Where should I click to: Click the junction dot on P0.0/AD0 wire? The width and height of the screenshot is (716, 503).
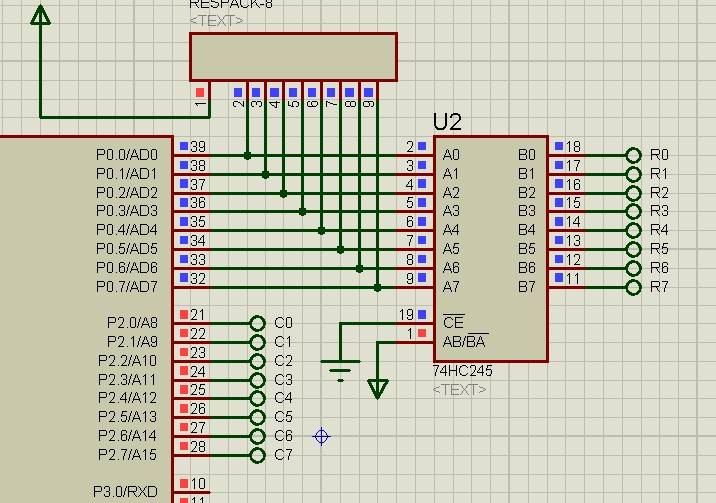pyautogui.click(x=247, y=156)
